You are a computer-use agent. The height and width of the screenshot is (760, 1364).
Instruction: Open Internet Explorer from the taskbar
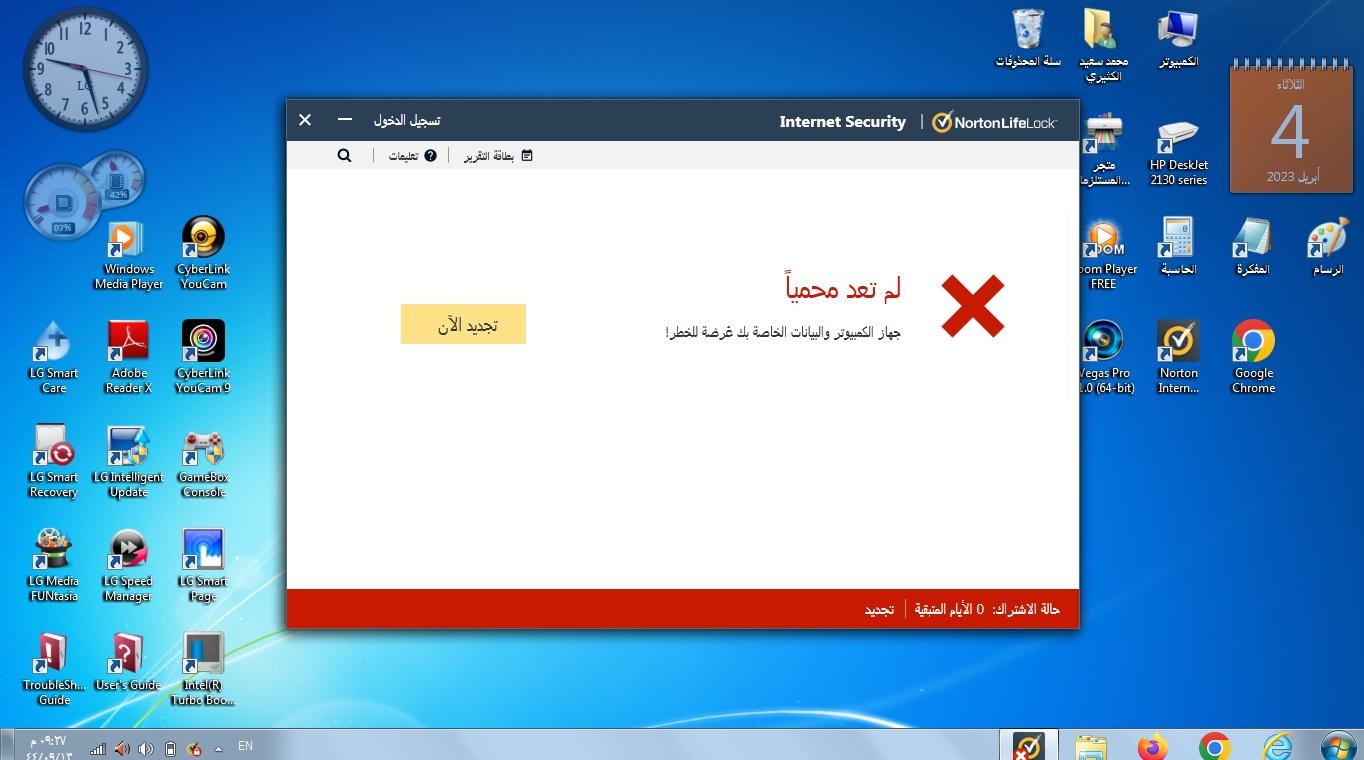pos(1277,746)
